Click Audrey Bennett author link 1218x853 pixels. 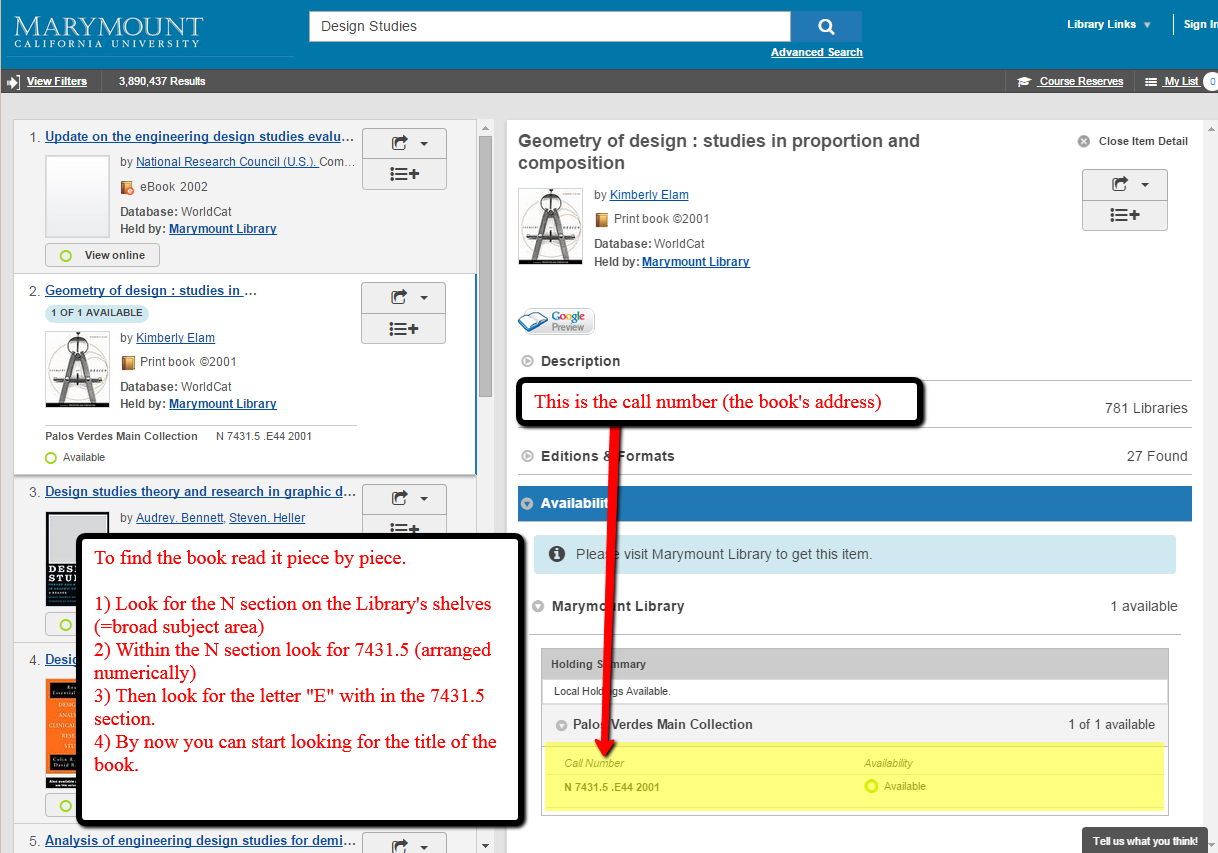(180, 518)
